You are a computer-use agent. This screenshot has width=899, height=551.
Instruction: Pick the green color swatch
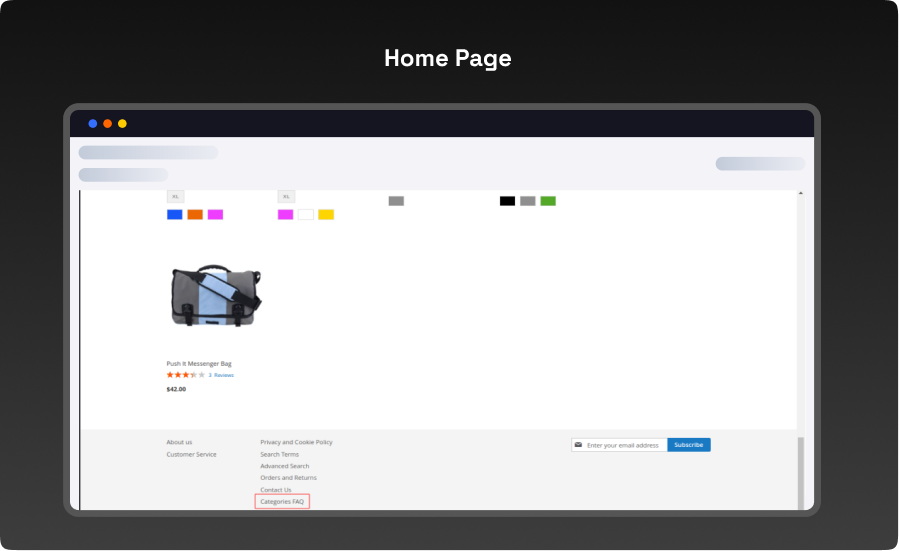tap(548, 201)
